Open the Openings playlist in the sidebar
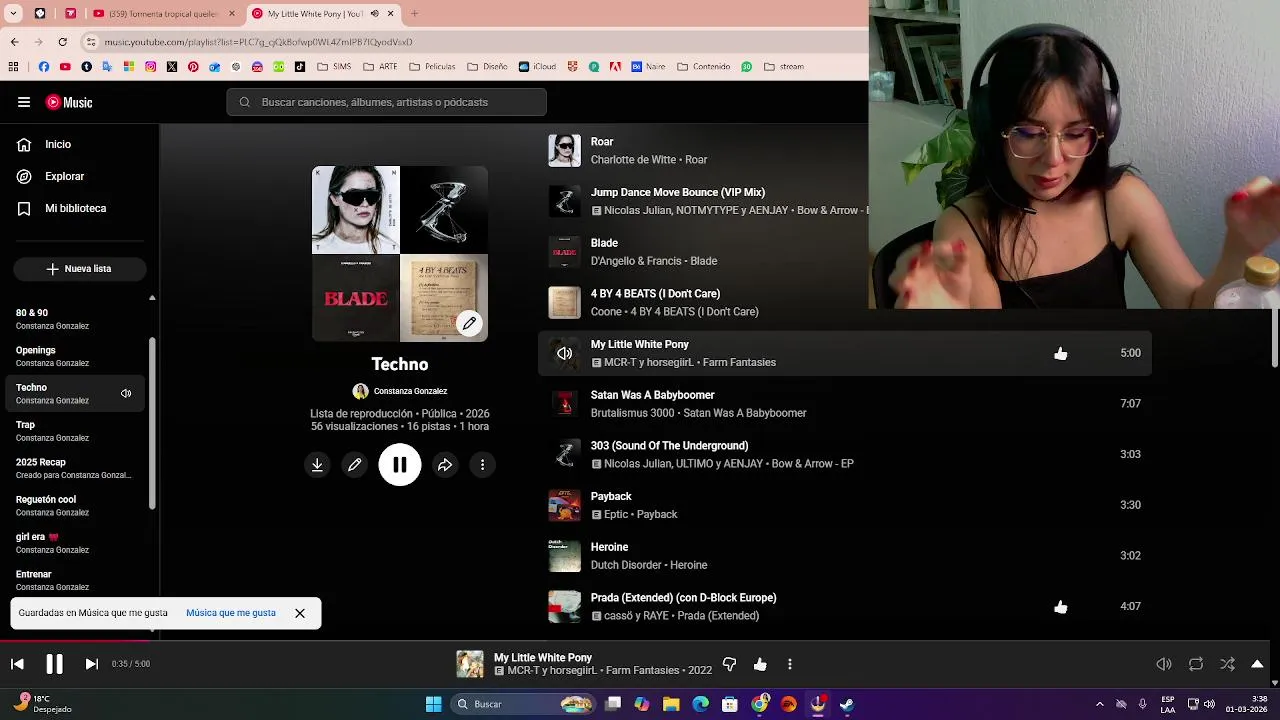 [75, 356]
